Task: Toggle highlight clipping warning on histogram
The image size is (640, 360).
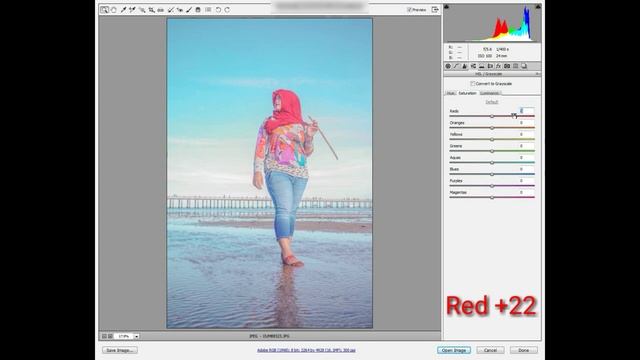Action: click(x=538, y=7)
